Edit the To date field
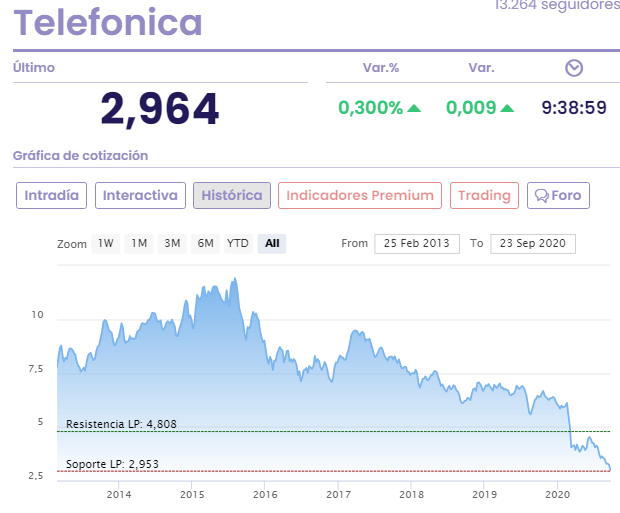 [x=533, y=243]
